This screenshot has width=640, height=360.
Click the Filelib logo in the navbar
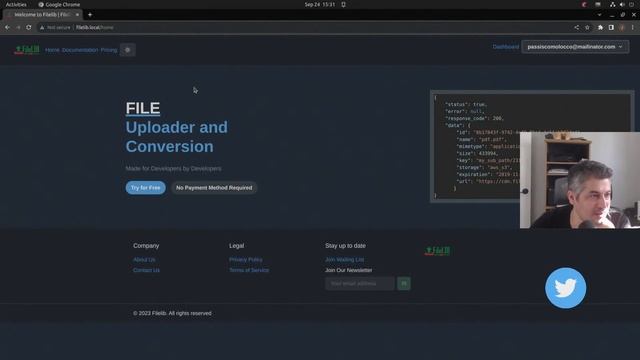point(27,50)
